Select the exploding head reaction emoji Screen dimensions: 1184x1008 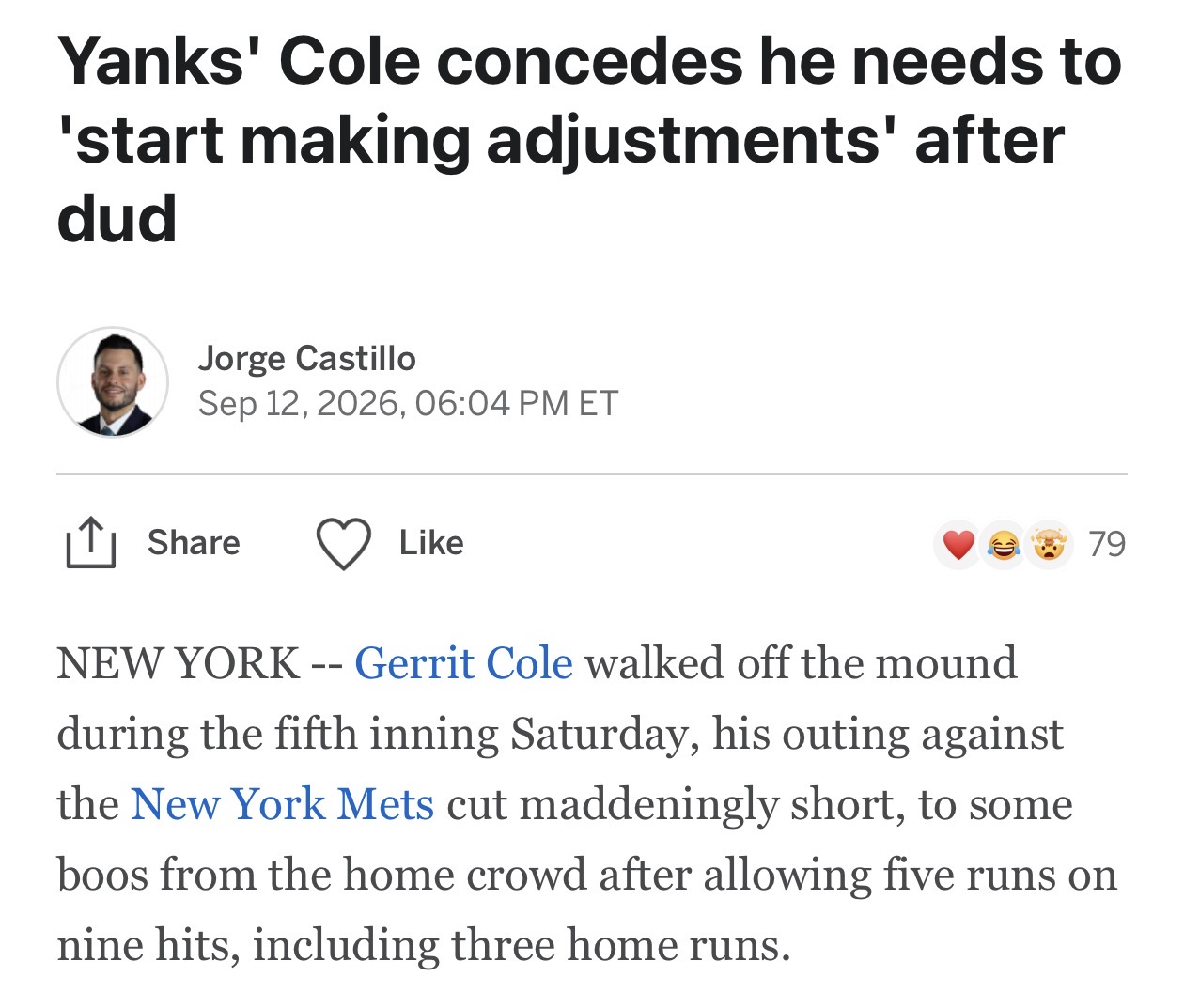point(1049,544)
